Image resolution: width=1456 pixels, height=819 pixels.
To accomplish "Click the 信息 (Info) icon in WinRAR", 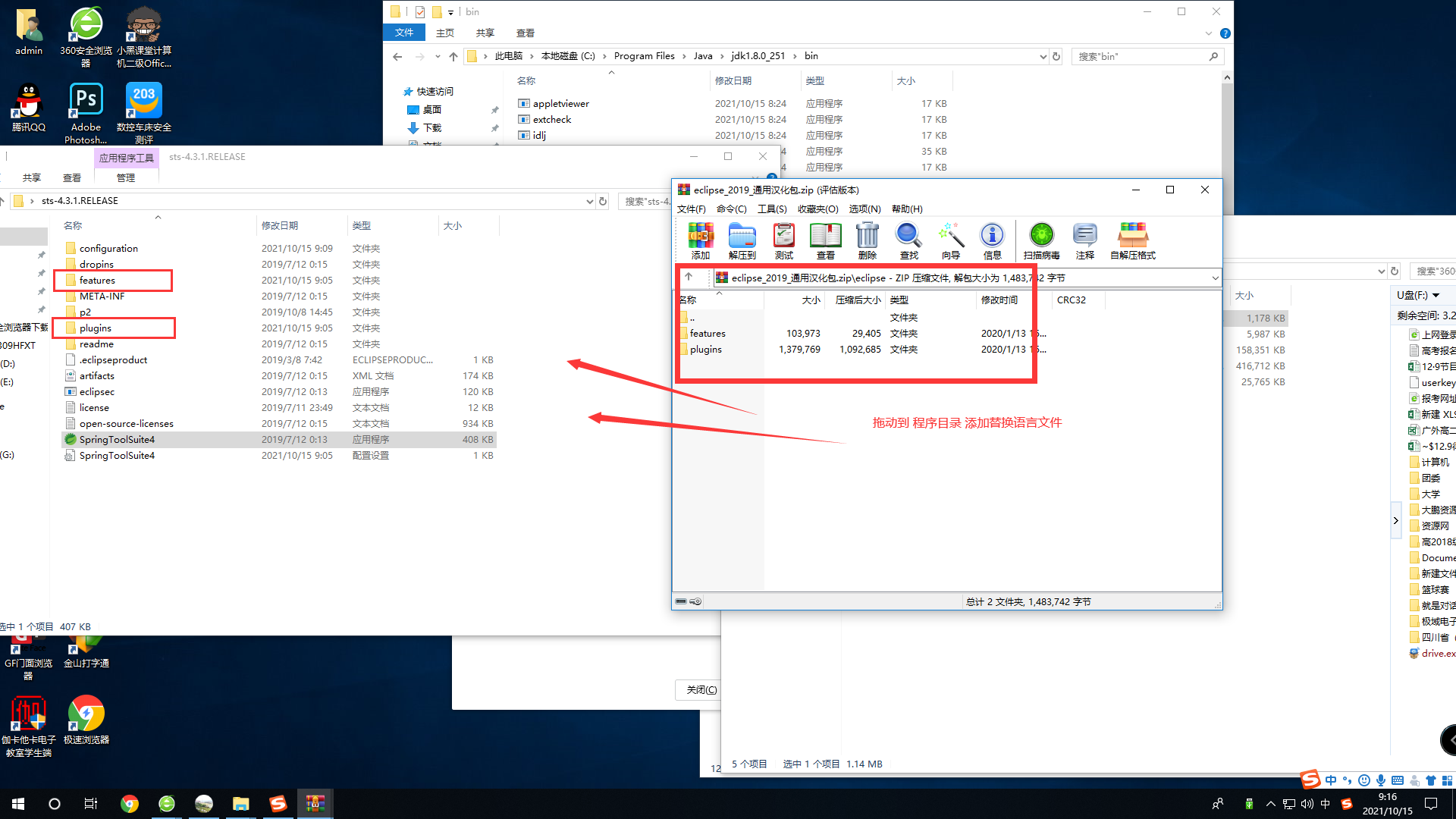I will 992,239.
